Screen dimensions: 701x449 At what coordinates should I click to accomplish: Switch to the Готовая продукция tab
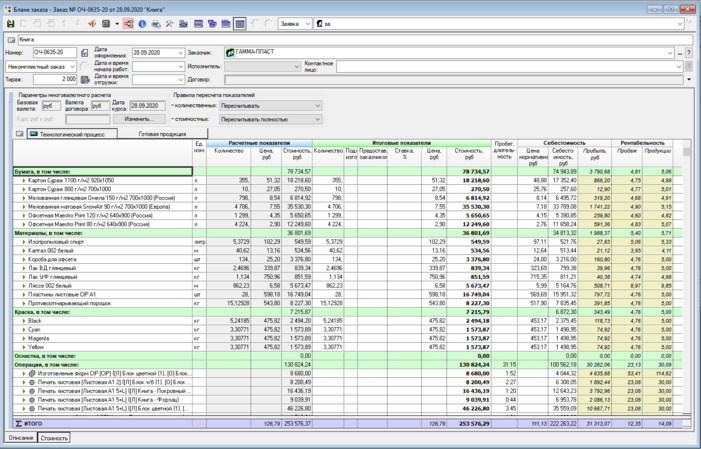(x=162, y=134)
